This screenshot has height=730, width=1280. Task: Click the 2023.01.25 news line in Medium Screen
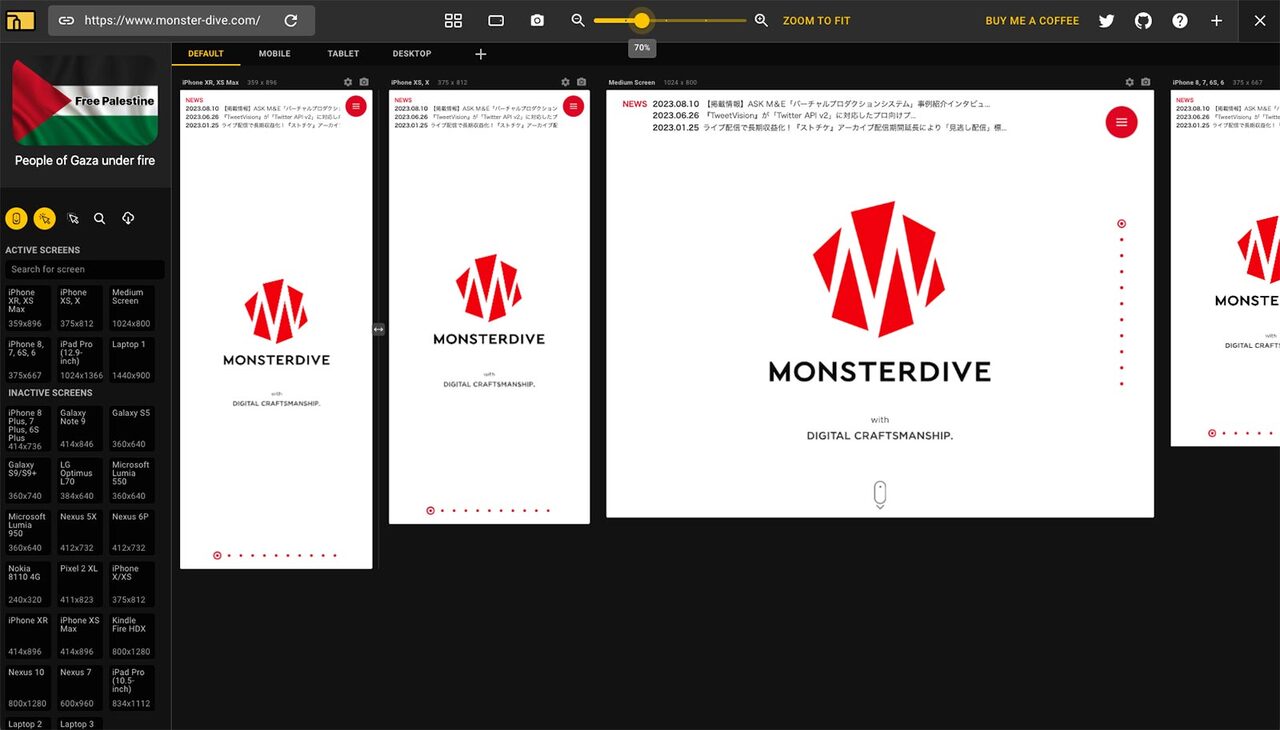point(829,128)
